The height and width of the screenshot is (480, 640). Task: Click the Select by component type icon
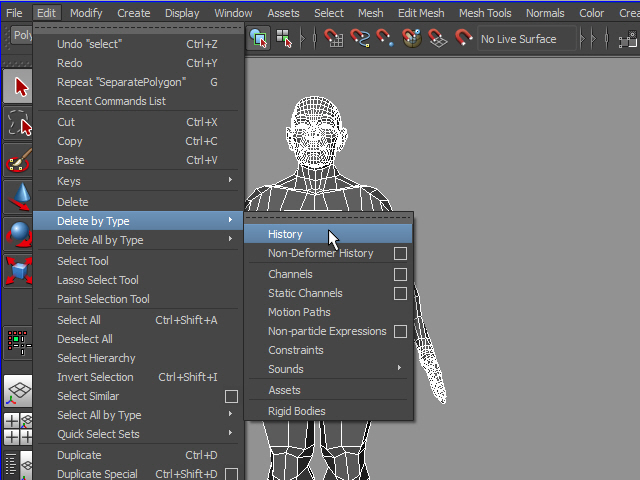[x=284, y=38]
